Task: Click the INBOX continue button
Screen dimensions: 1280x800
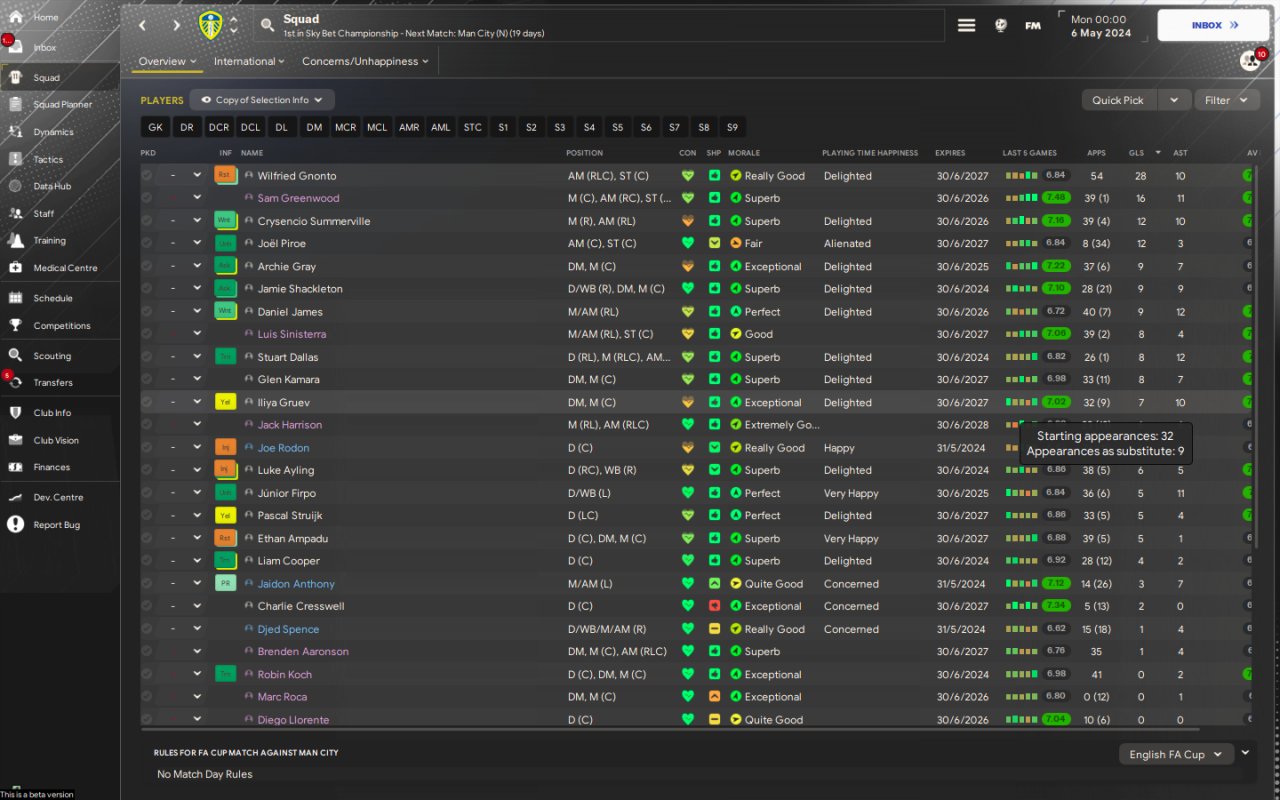Action: coord(1212,25)
